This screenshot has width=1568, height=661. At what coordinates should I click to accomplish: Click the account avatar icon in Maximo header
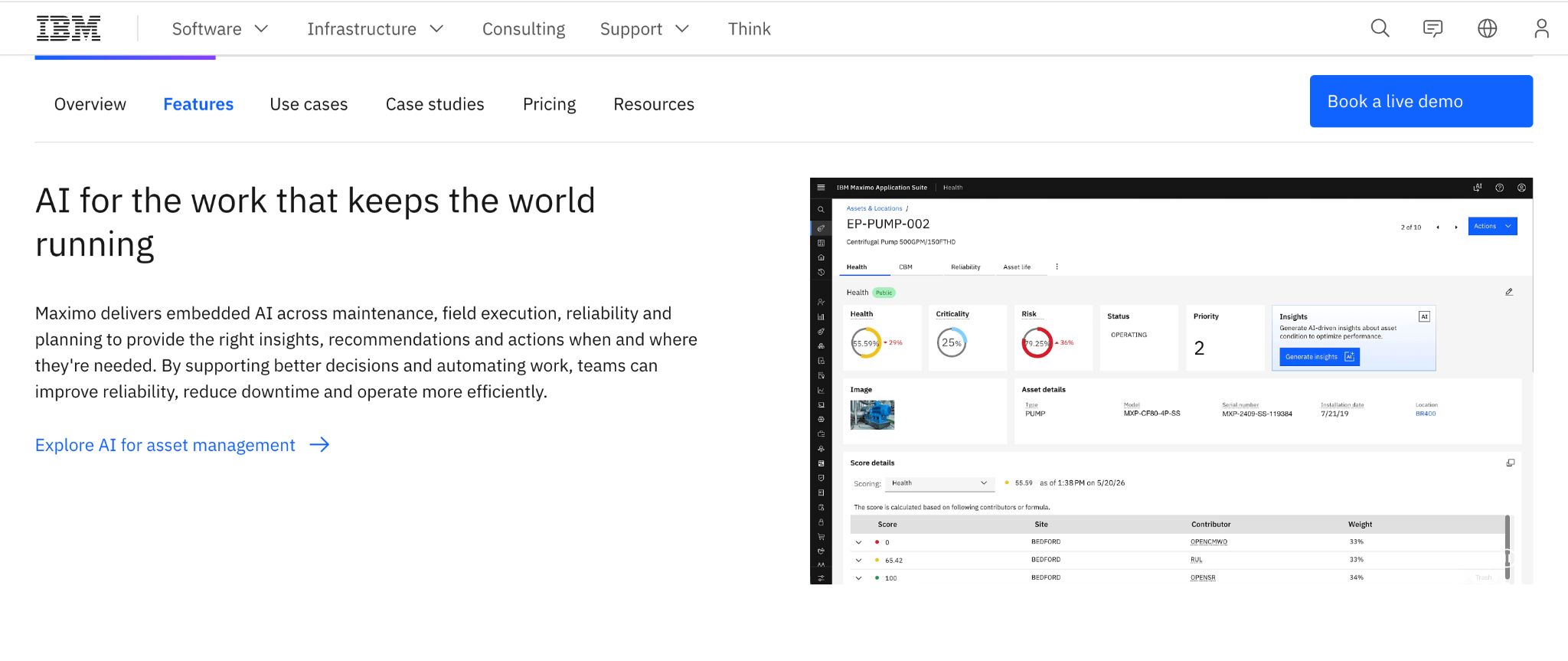(x=1521, y=188)
